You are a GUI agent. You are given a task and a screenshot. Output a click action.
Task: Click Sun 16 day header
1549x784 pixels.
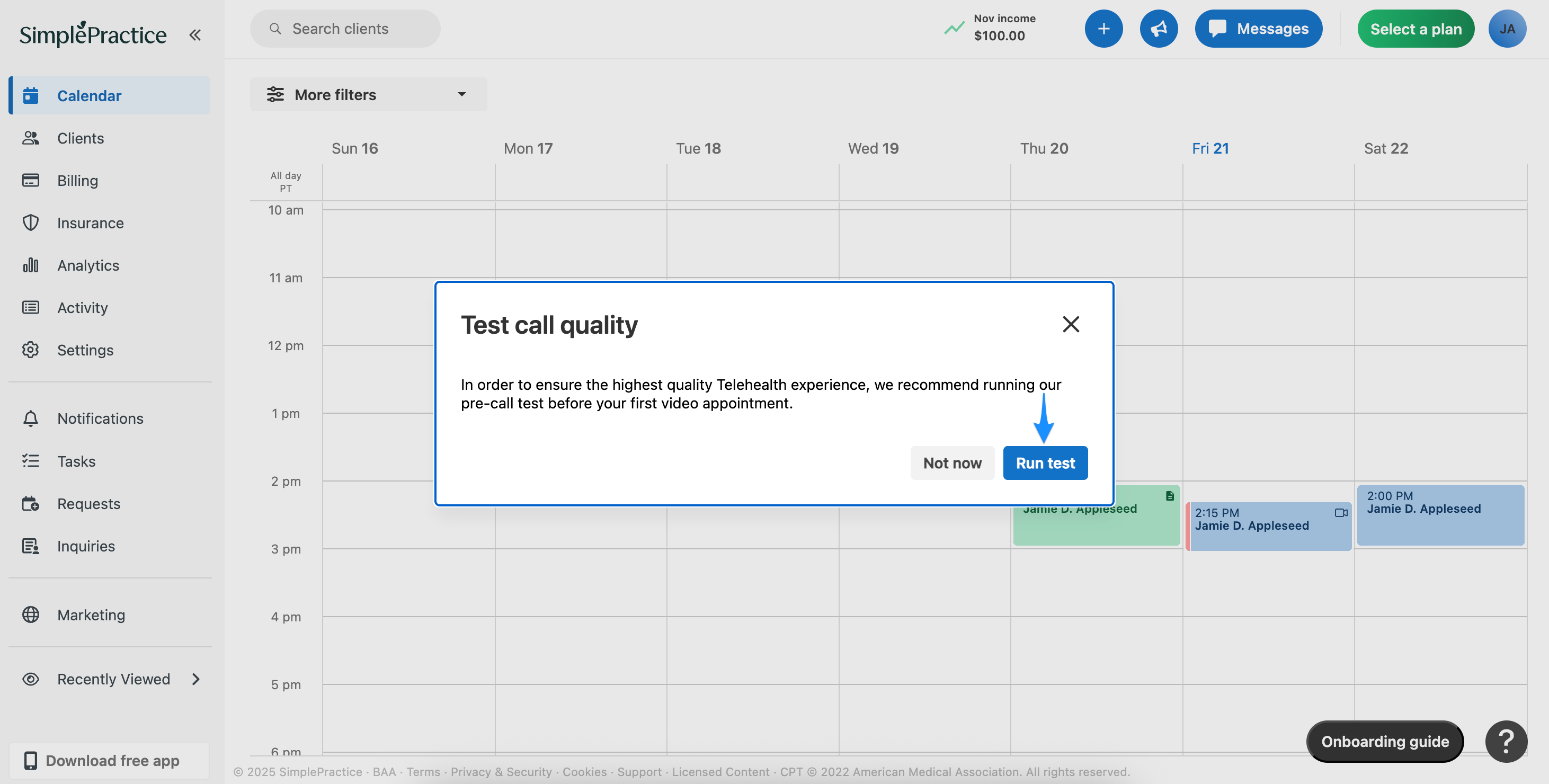click(355, 148)
